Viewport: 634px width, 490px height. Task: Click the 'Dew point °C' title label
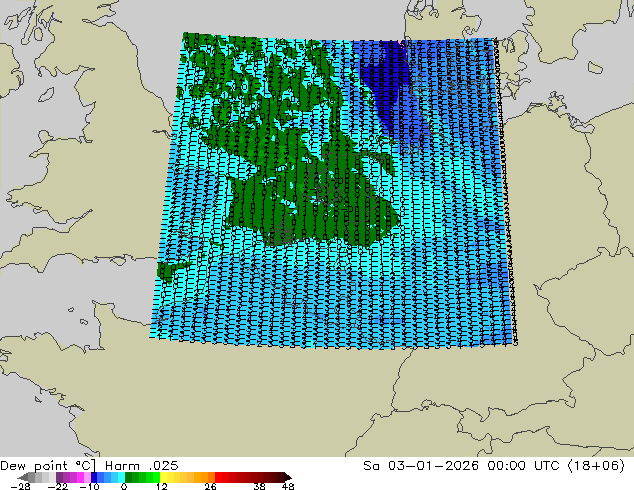(x=48, y=466)
